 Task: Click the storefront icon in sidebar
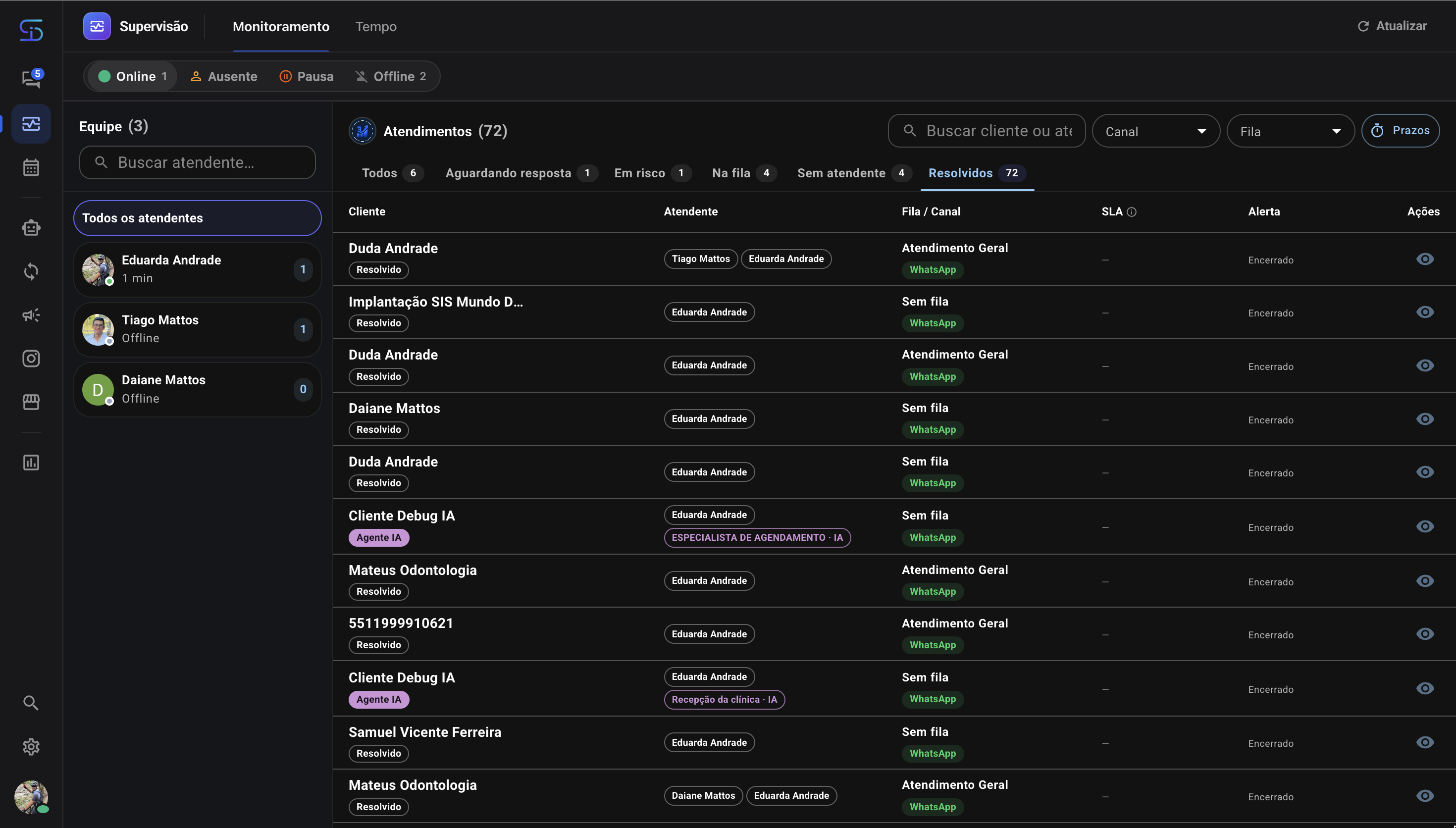point(31,402)
